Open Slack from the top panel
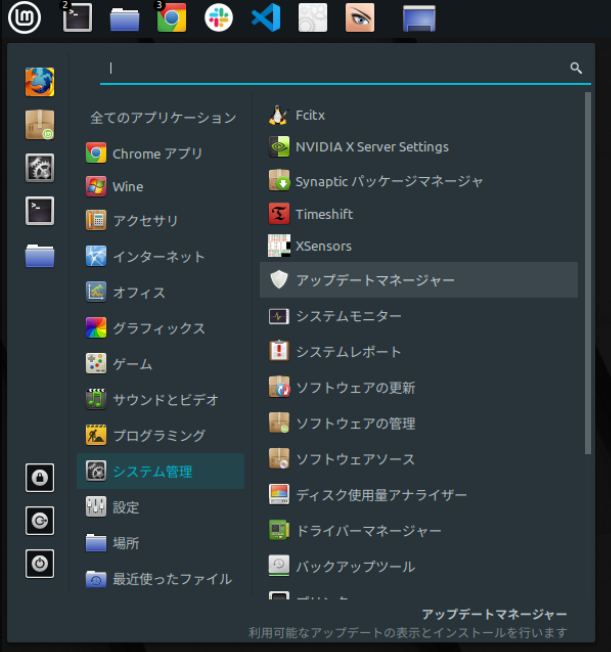Viewport: 611px width, 652px height. click(x=218, y=17)
